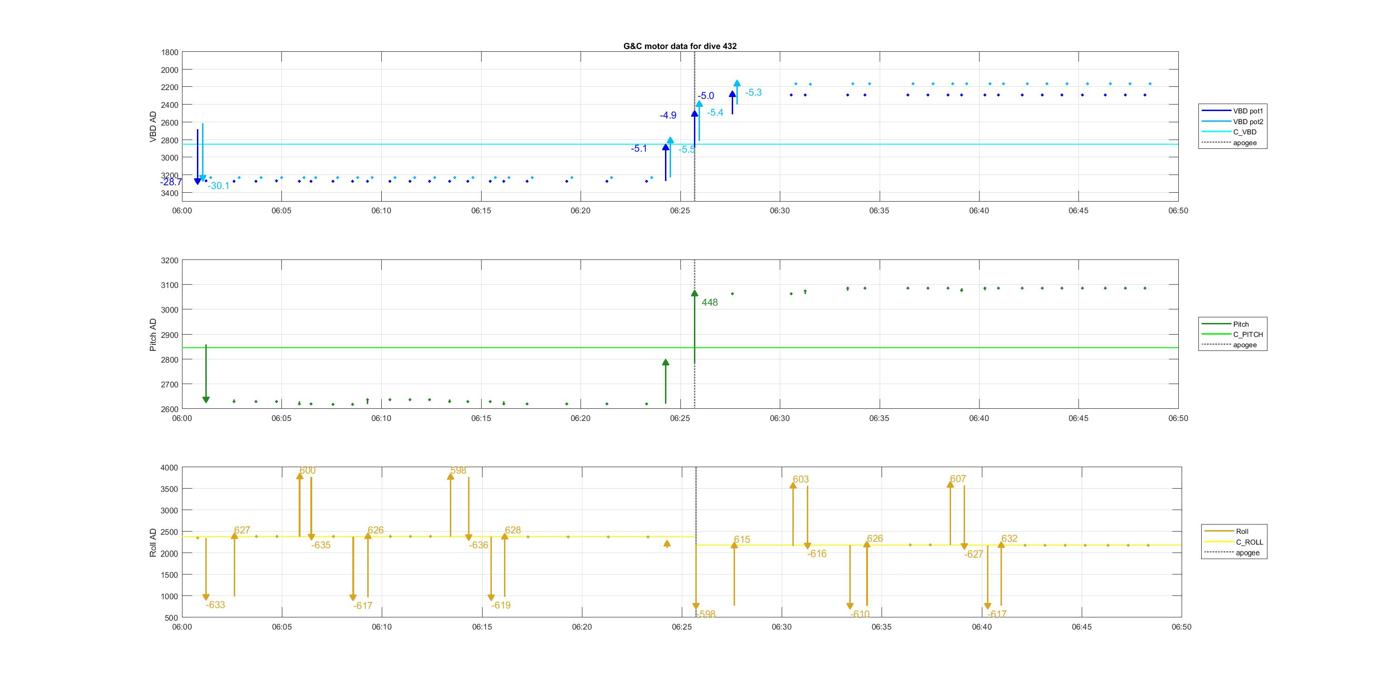The image size is (1400, 693).
Task: Click the '1800' tick on the VBD axis
Action: coord(170,52)
